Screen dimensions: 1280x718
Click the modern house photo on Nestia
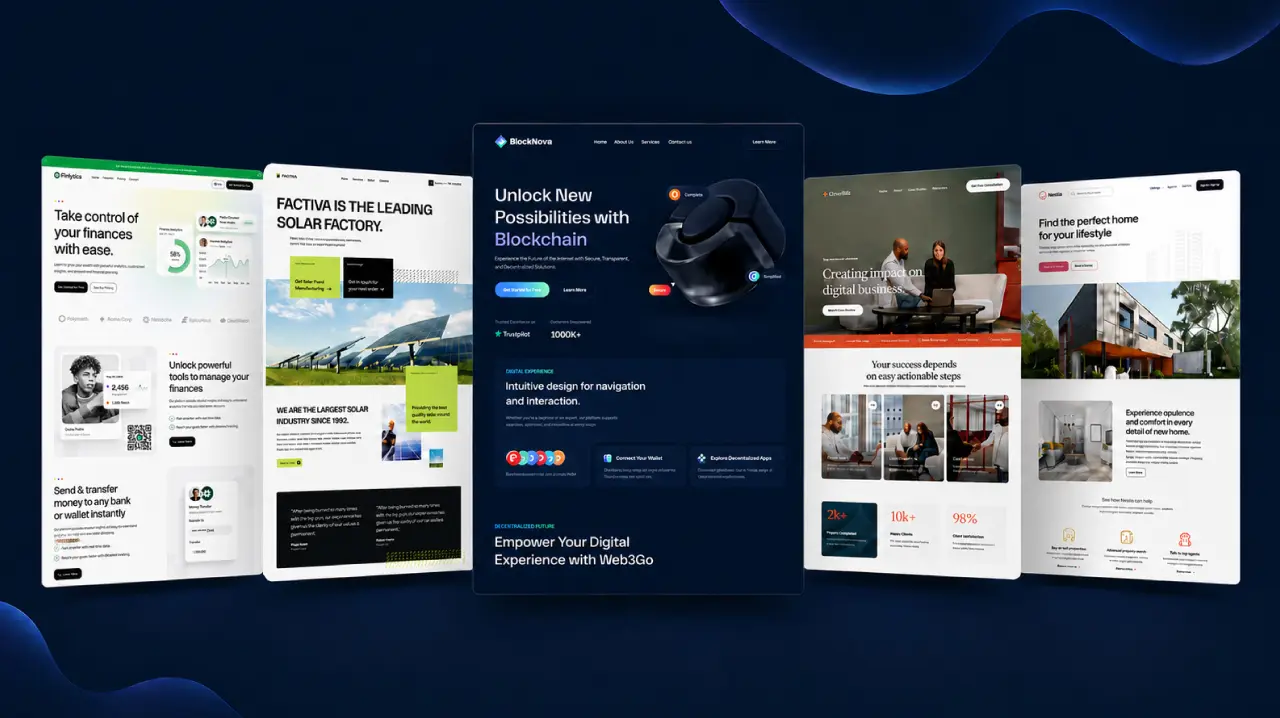click(x=1130, y=328)
